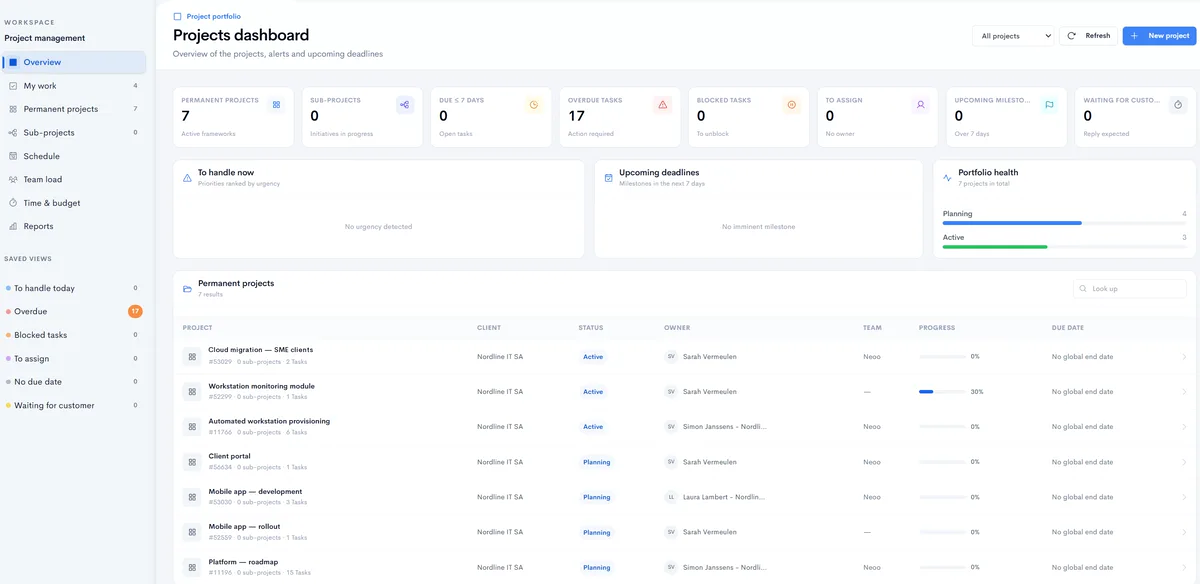This screenshot has width=1200, height=584.
Task: Select Sub-projects in the sidebar
Action: point(75,132)
